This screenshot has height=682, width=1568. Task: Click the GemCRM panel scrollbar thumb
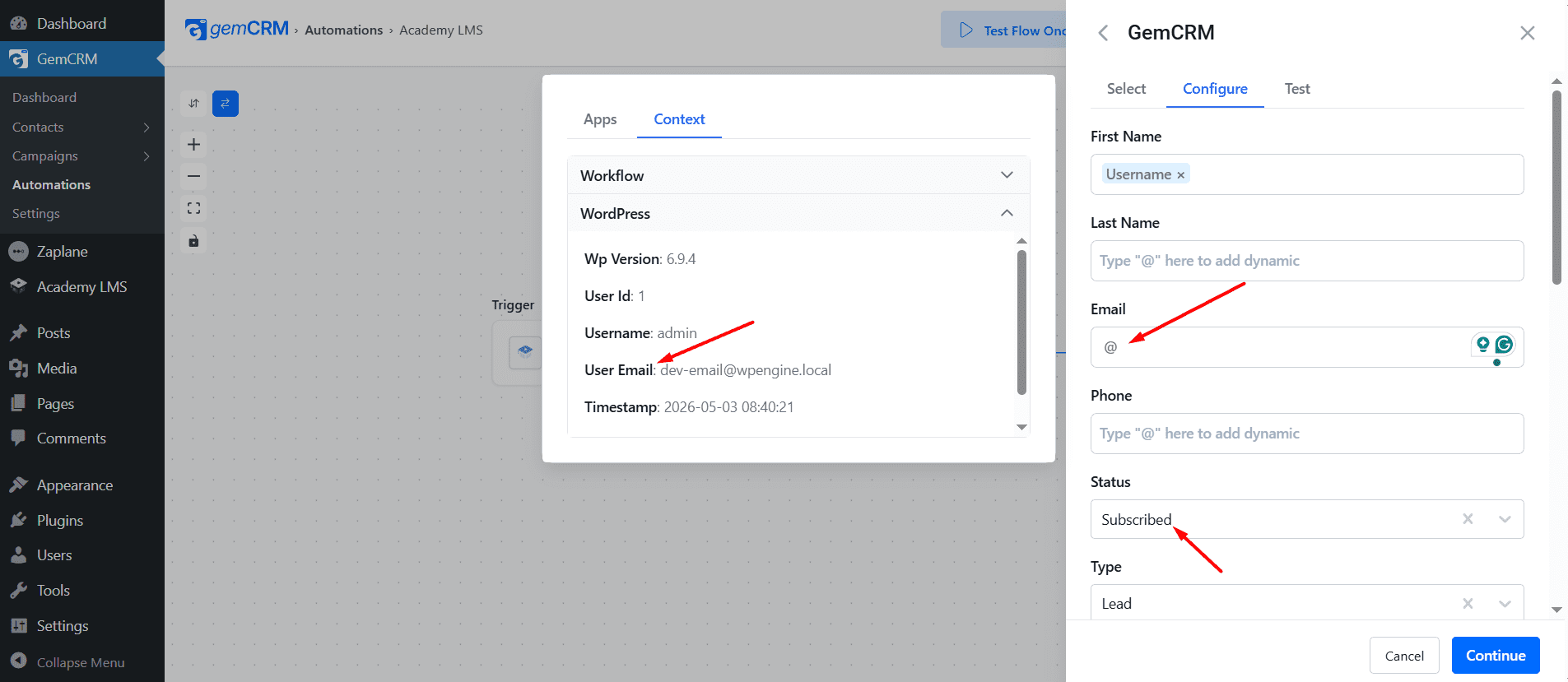pyautogui.click(x=1556, y=187)
